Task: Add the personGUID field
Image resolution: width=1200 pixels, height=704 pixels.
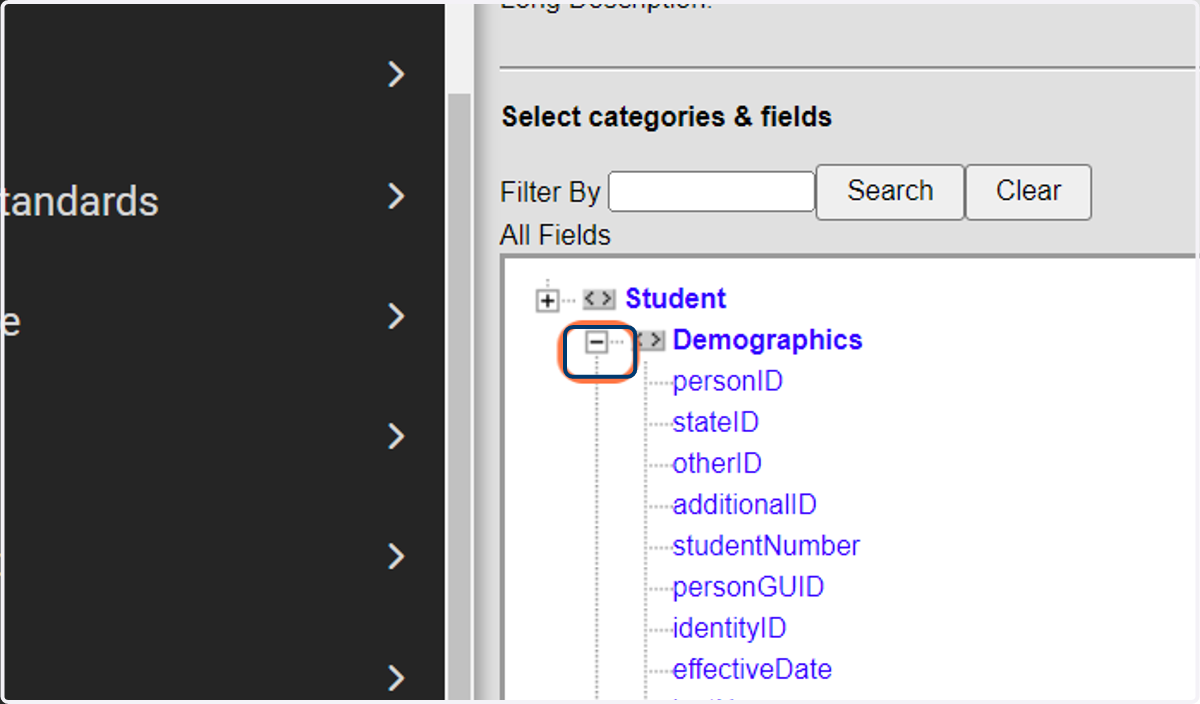Action: click(x=748, y=586)
